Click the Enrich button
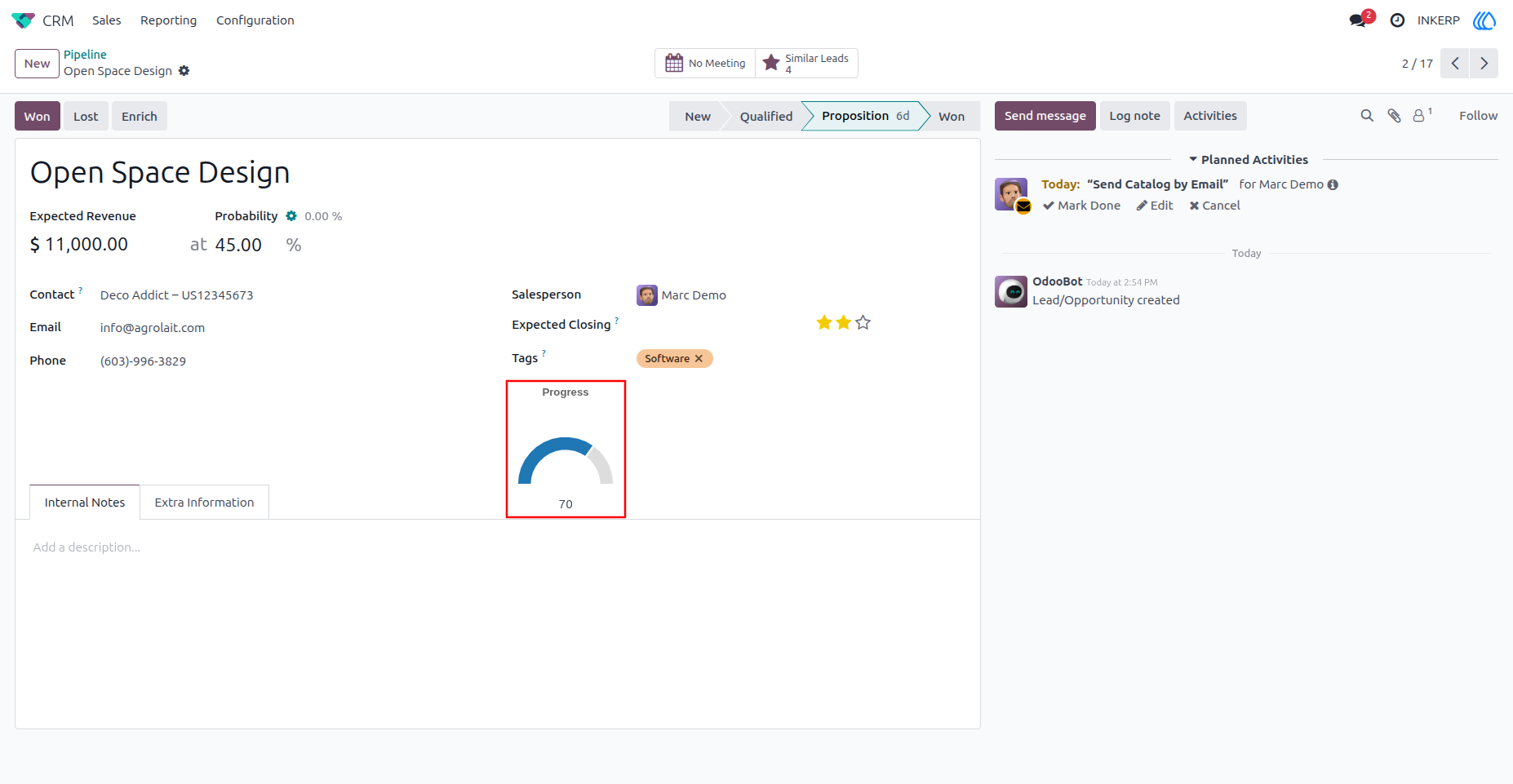The image size is (1513, 784). 140,117
